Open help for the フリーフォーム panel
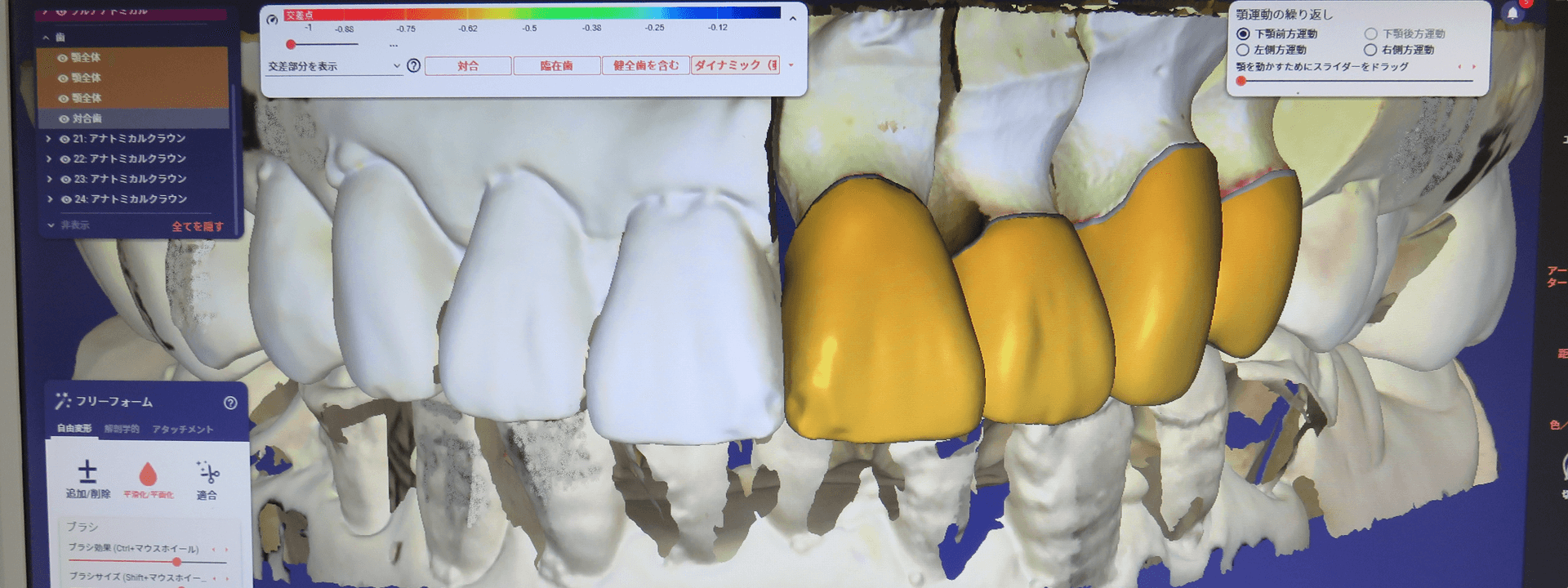The image size is (1568, 588). tap(230, 403)
